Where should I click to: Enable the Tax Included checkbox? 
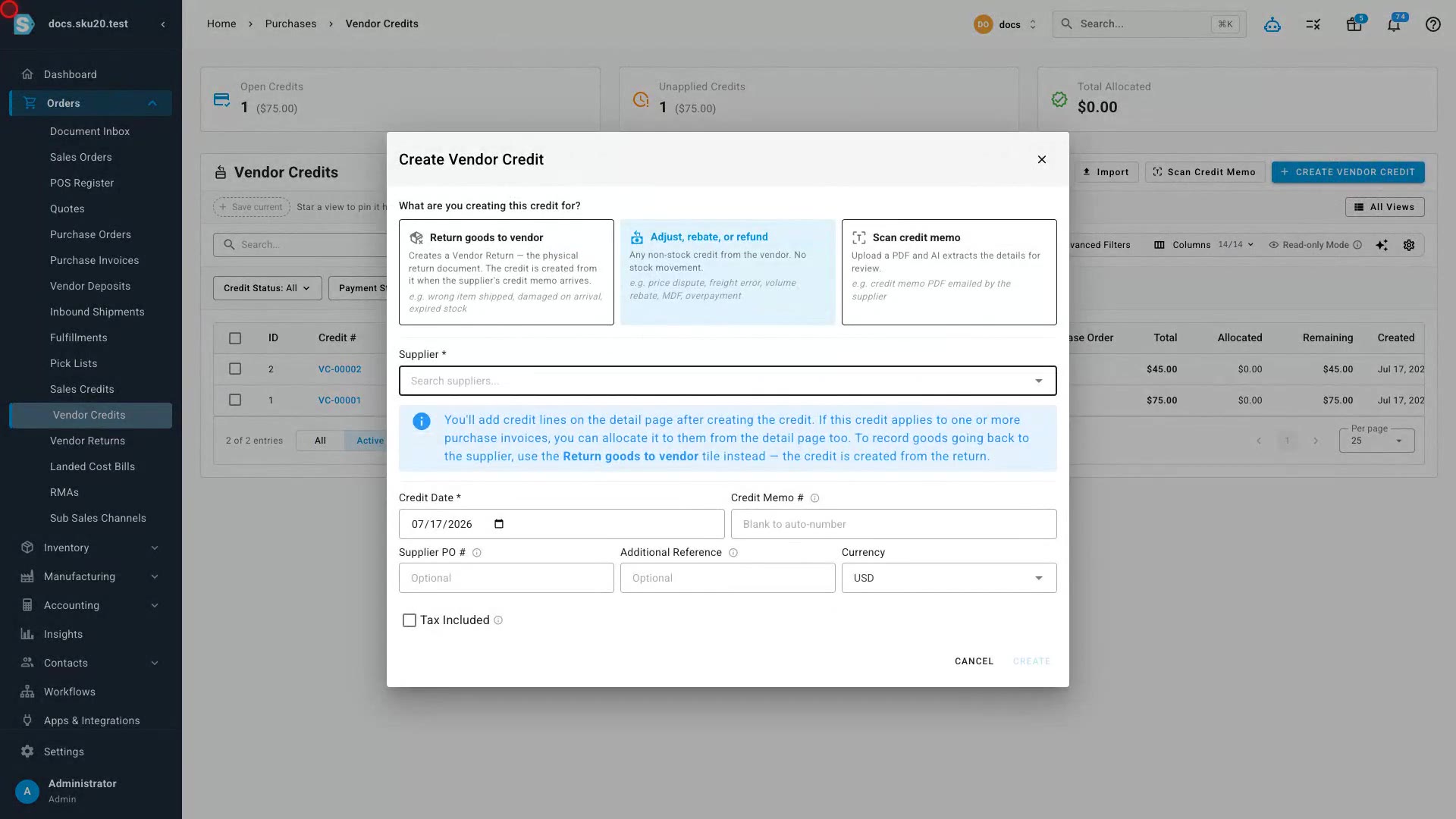click(409, 620)
